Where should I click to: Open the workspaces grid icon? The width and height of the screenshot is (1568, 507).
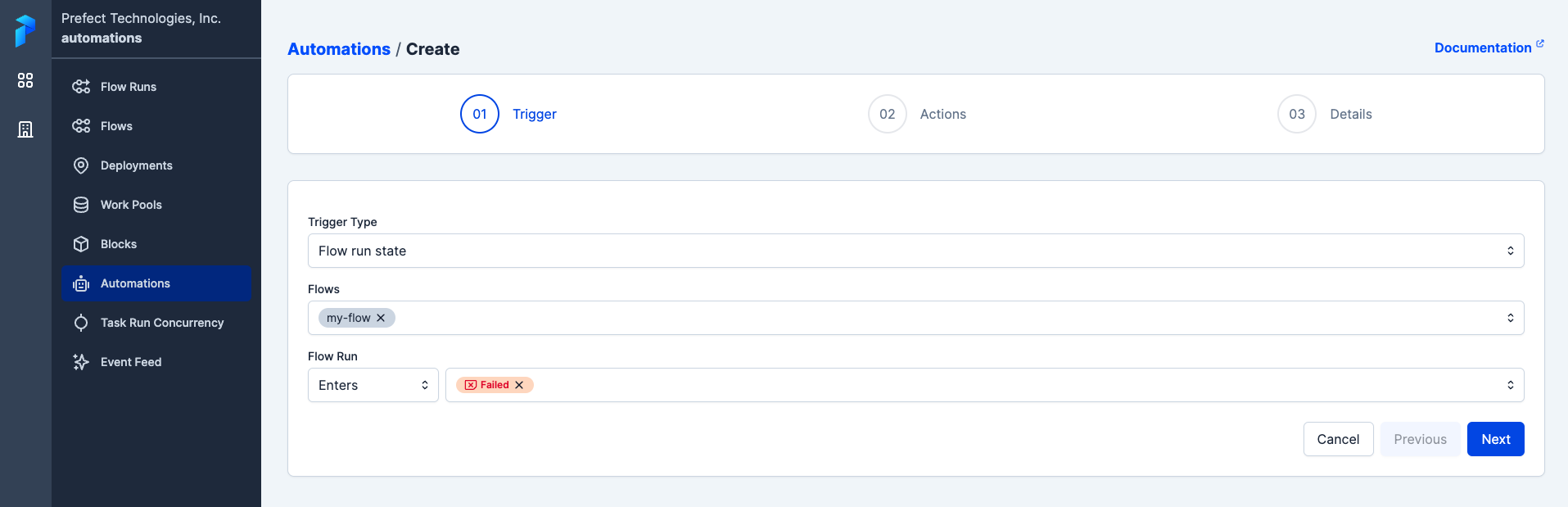[25, 80]
